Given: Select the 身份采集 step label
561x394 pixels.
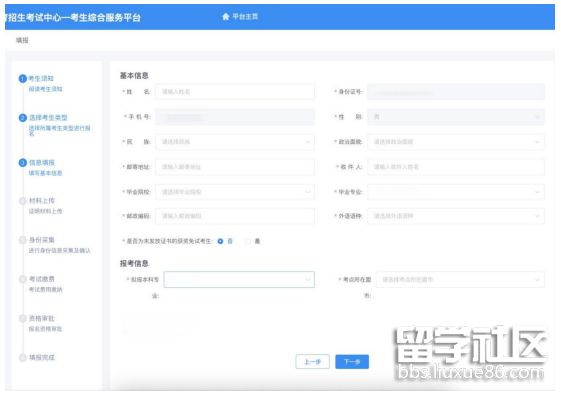Looking at the screenshot, I should [x=42, y=240].
